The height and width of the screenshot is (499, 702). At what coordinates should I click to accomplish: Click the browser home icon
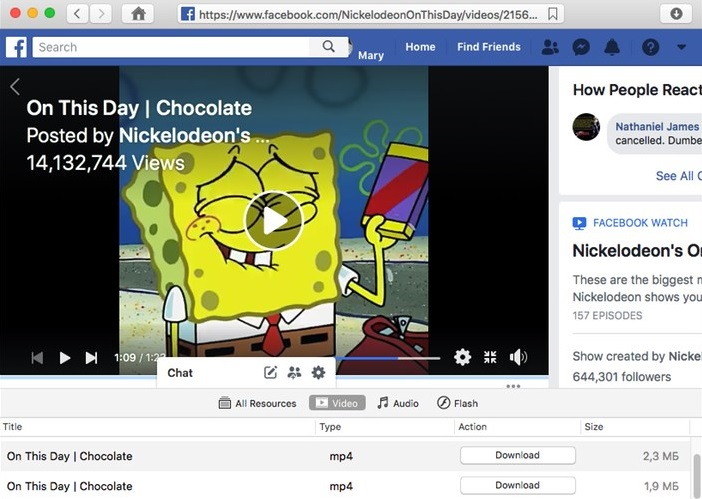(138, 14)
